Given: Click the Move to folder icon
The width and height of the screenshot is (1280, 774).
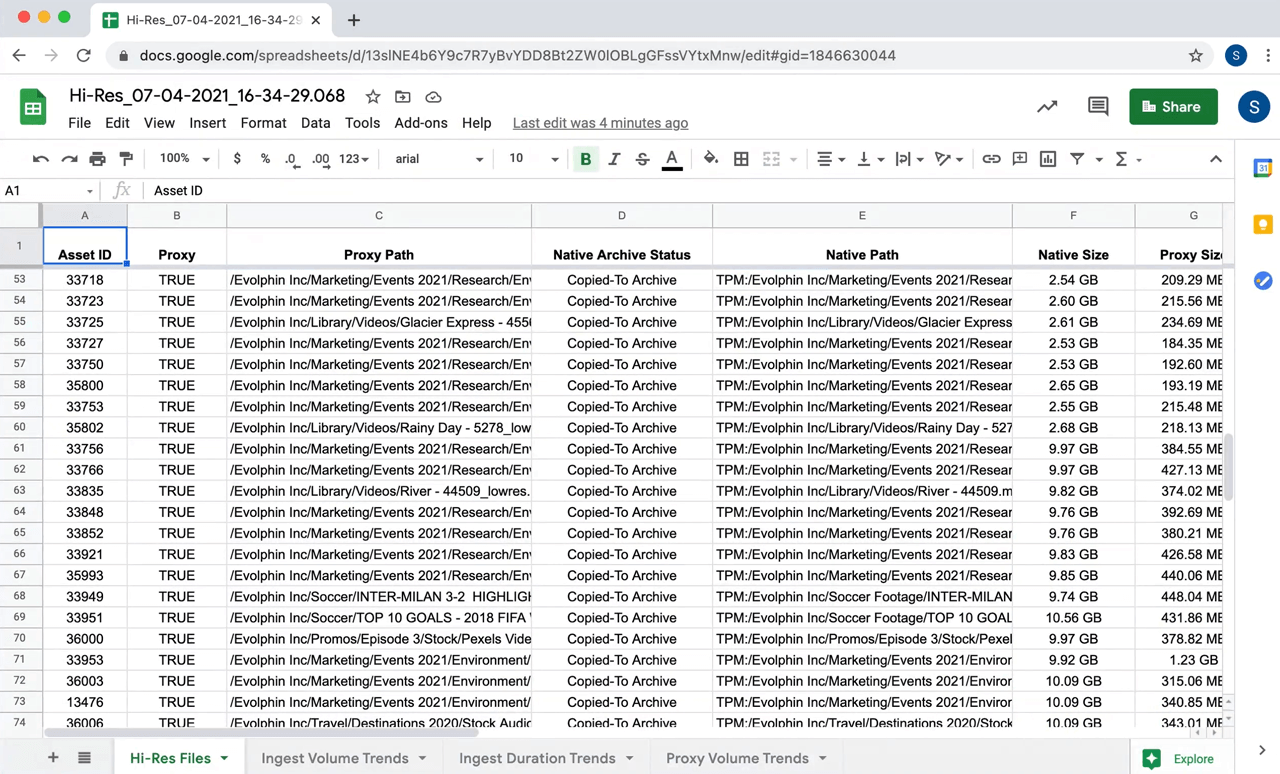Looking at the screenshot, I should [x=403, y=97].
